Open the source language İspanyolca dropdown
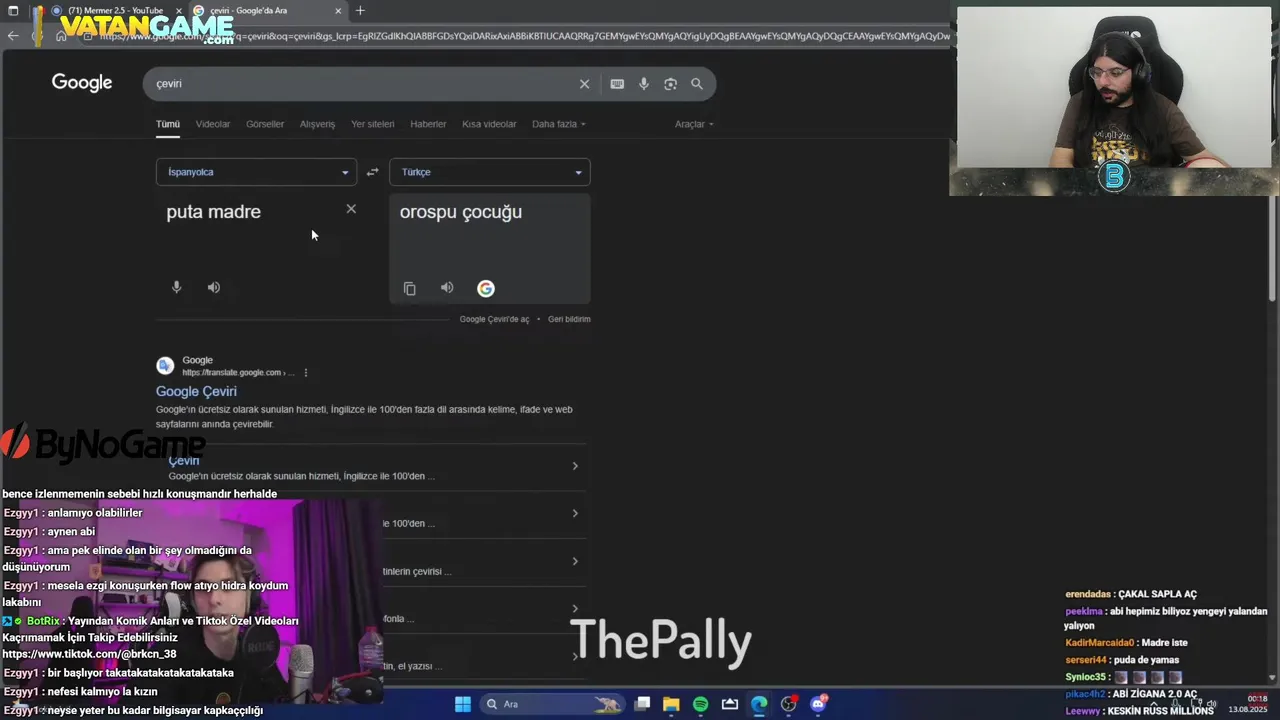 coord(256,172)
